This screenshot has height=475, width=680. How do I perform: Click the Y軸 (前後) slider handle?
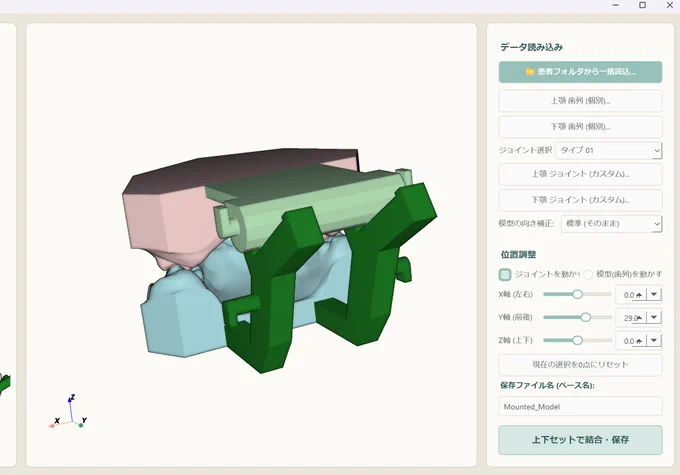pos(585,317)
